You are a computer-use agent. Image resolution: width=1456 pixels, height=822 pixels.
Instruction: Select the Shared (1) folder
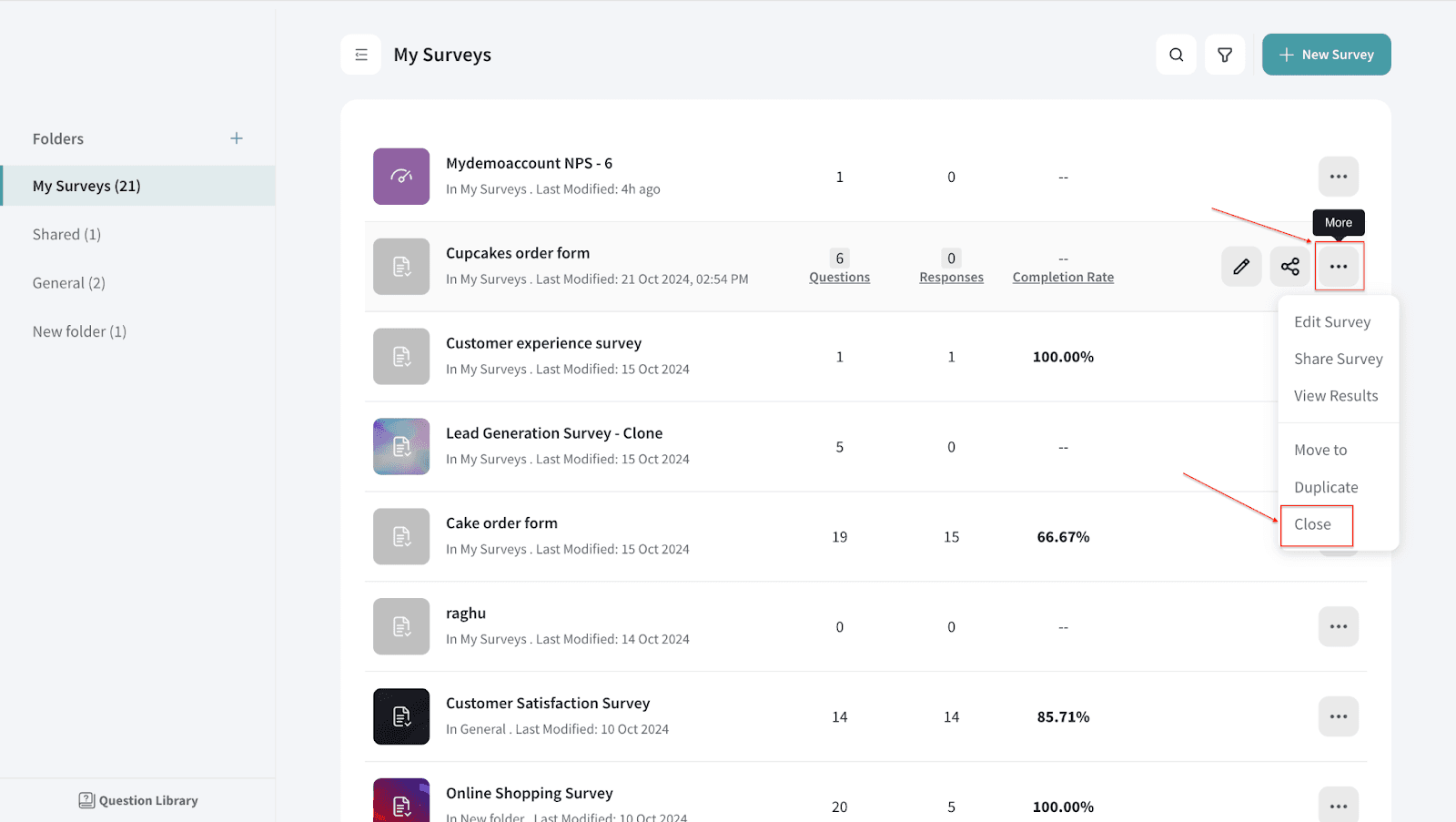tap(66, 234)
